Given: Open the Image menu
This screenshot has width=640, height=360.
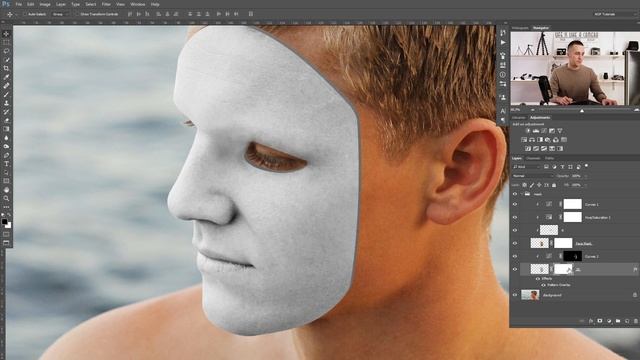Looking at the screenshot, I should [x=45, y=4].
